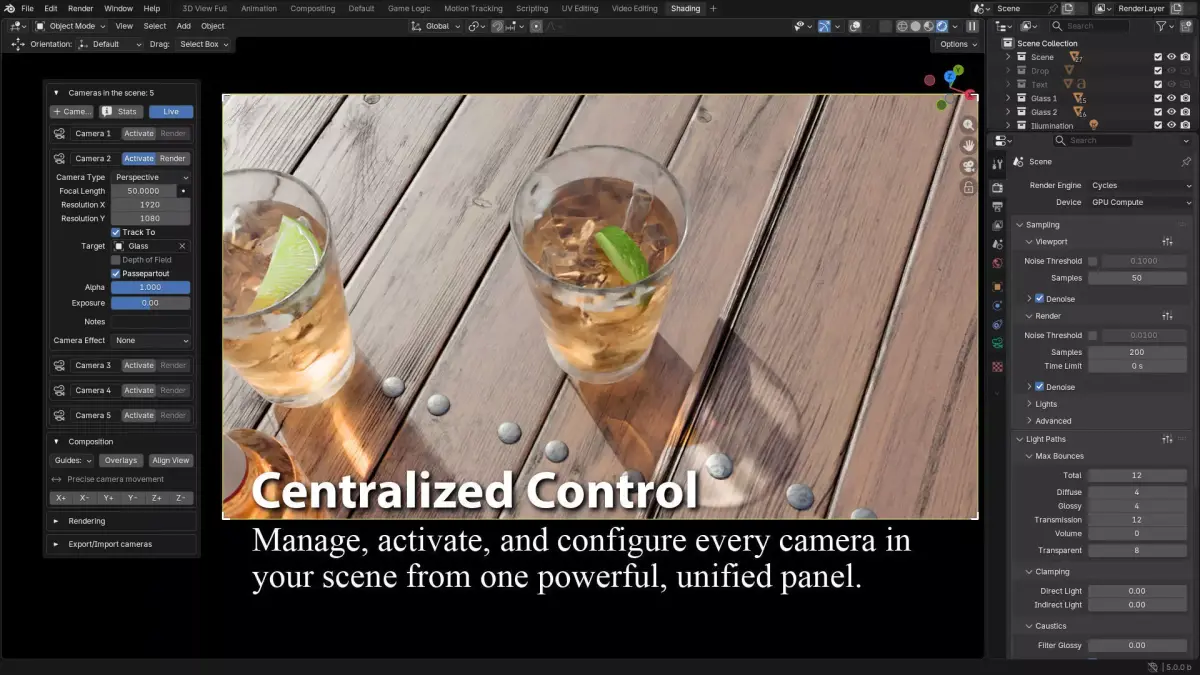The image size is (1200, 675).
Task: Open the Camera Type Perspective dropdown
Action: click(x=150, y=177)
